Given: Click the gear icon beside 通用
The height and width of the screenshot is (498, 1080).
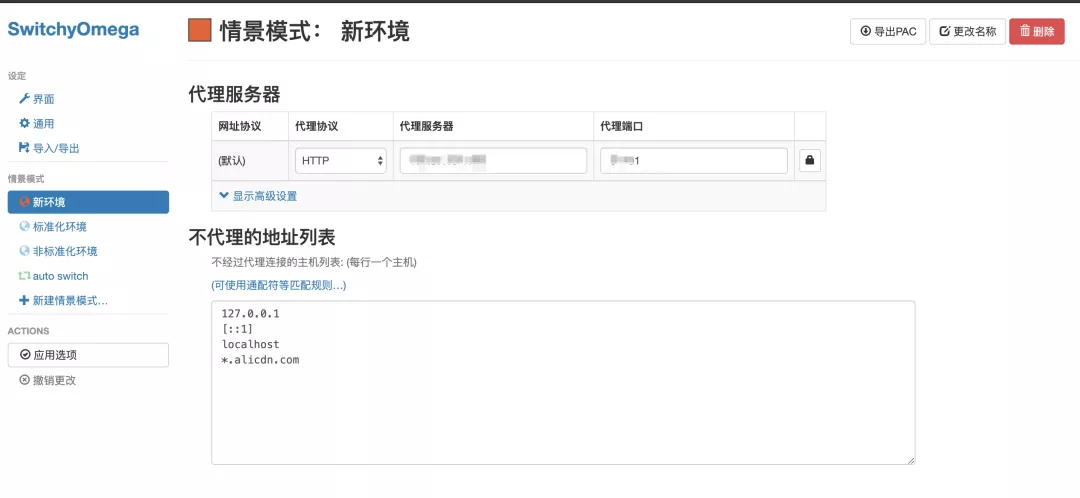Looking at the screenshot, I should click(x=24, y=123).
